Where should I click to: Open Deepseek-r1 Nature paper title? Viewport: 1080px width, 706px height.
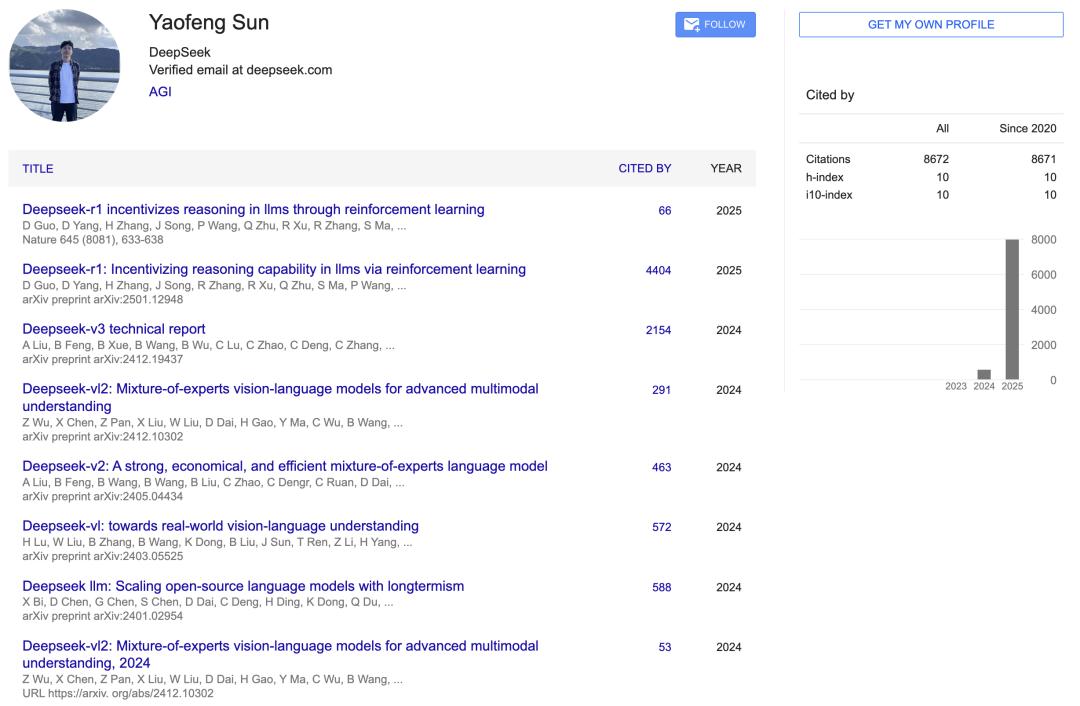click(x=253, y=210)
